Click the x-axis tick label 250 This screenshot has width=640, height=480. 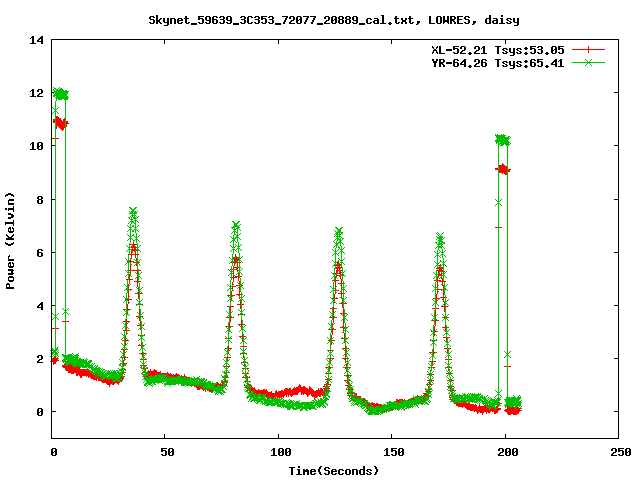tap(621, 452)
